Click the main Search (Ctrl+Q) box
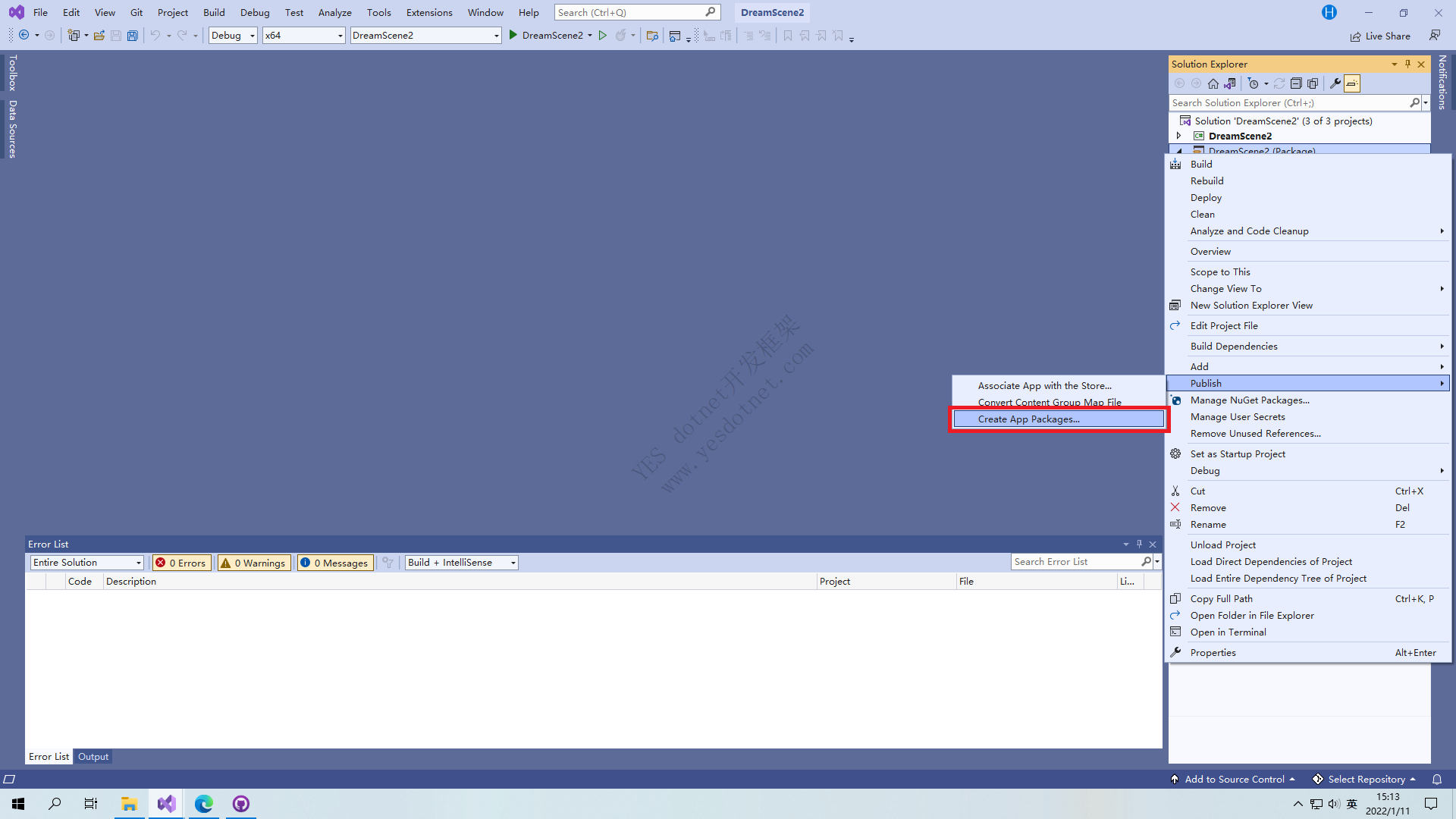The image size is (1456, 819). [637, 12]
